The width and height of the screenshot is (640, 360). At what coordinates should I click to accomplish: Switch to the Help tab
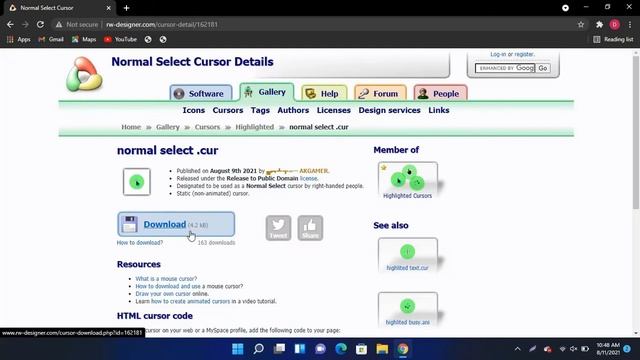pos(324,93)
